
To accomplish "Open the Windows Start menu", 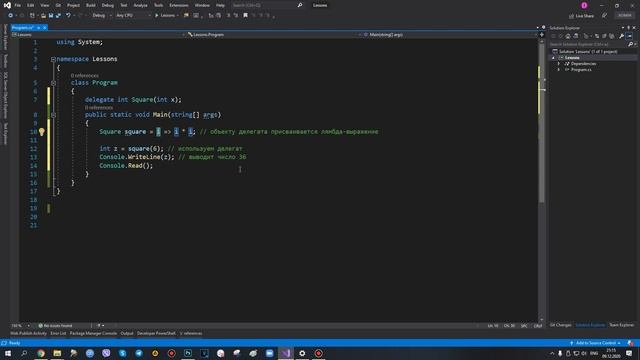I will tap(8, 353).
